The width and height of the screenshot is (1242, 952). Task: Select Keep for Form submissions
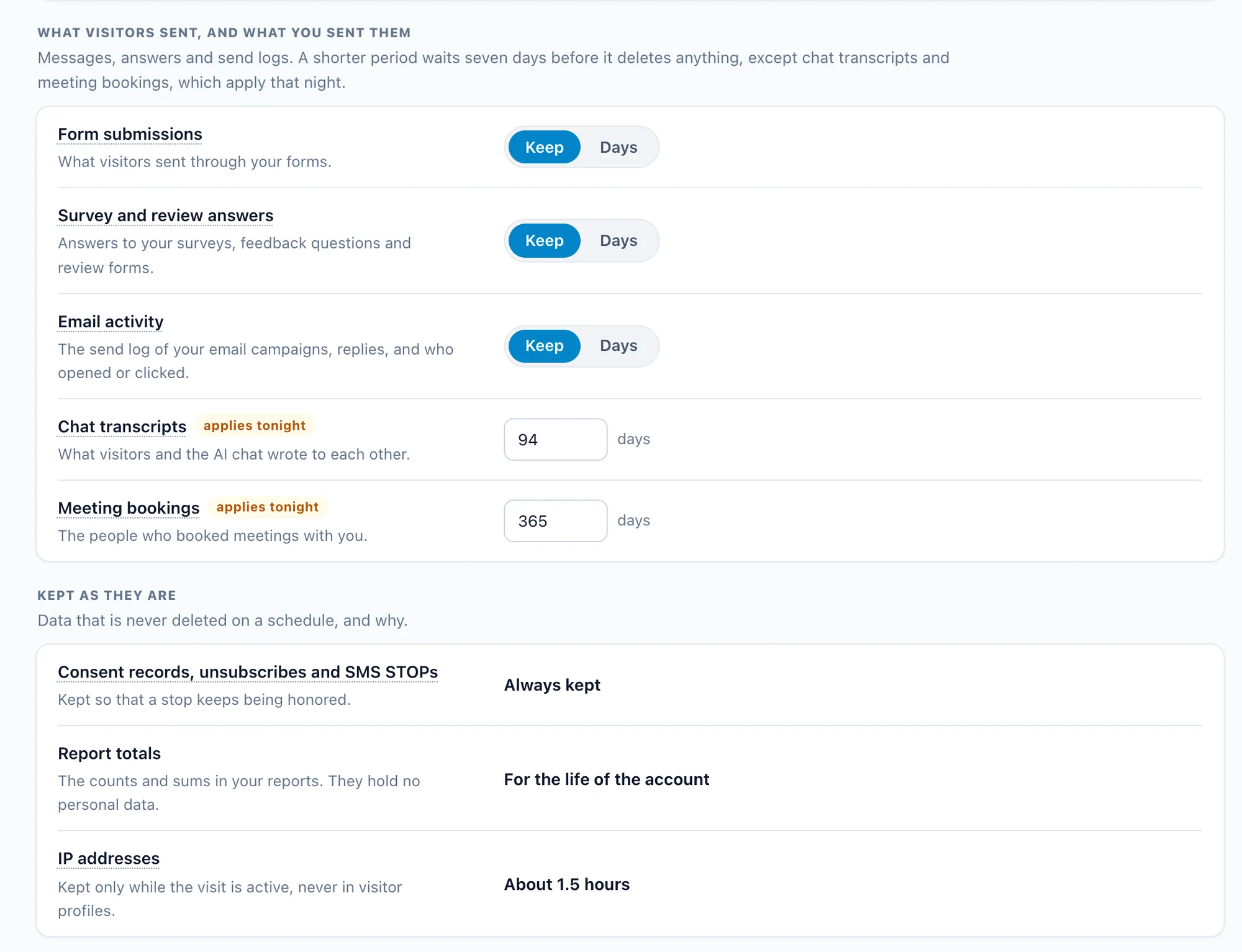pyautogui.click(x=544, y=147)
